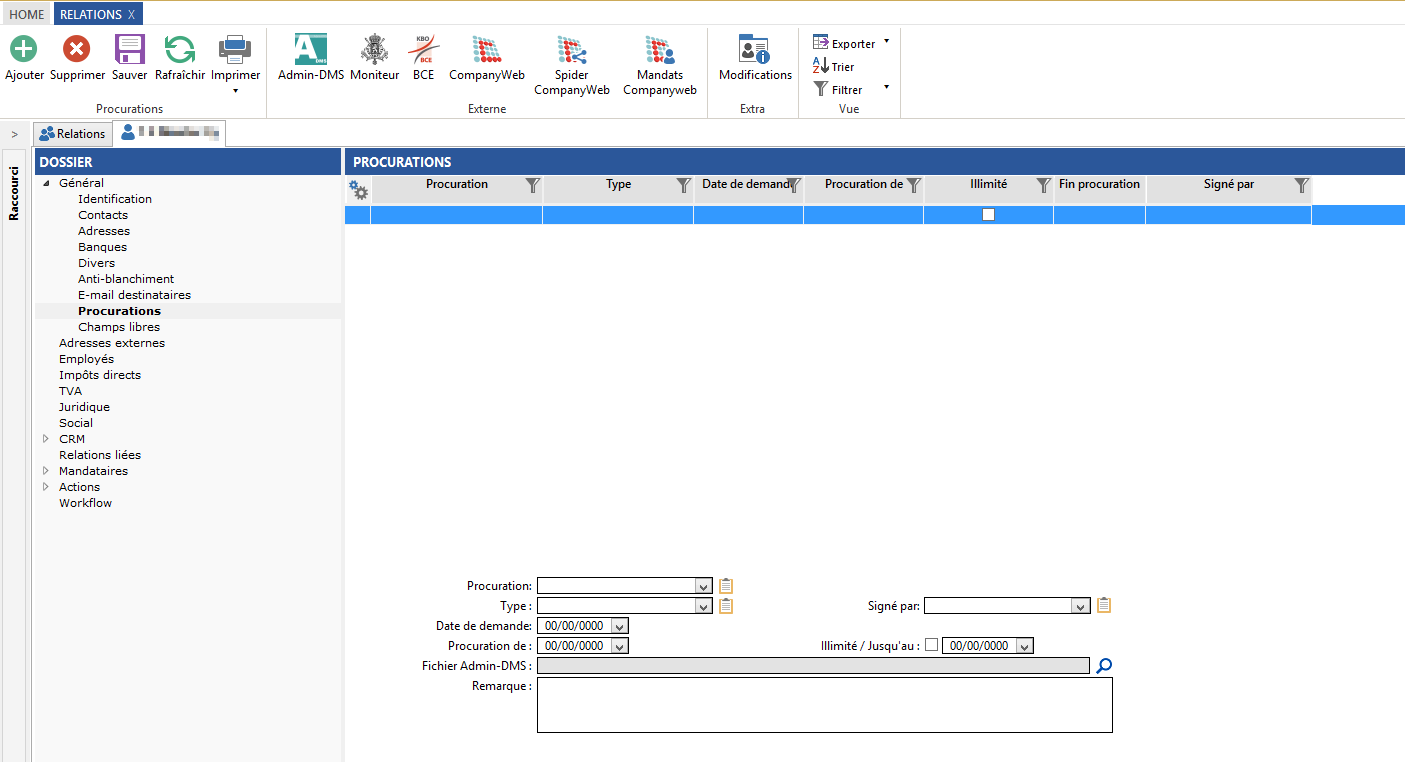Filter the Type column
The image size is (1405, 762).
pos(683,185)
